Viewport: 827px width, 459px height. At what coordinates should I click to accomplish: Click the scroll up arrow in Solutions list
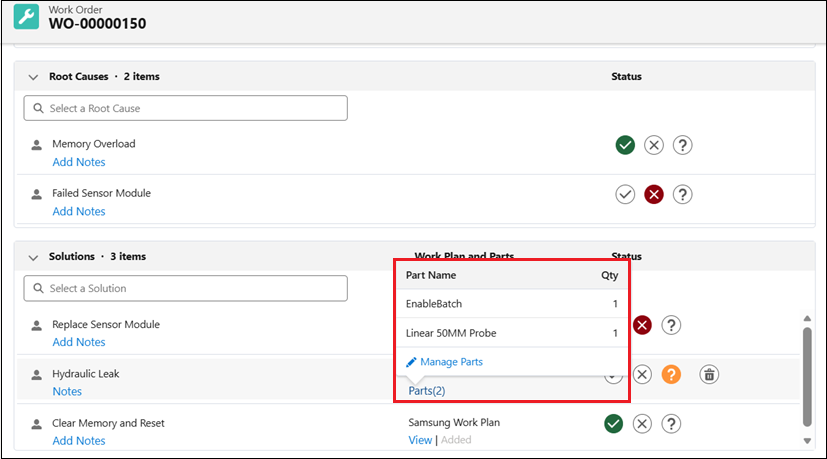[807, 318]
